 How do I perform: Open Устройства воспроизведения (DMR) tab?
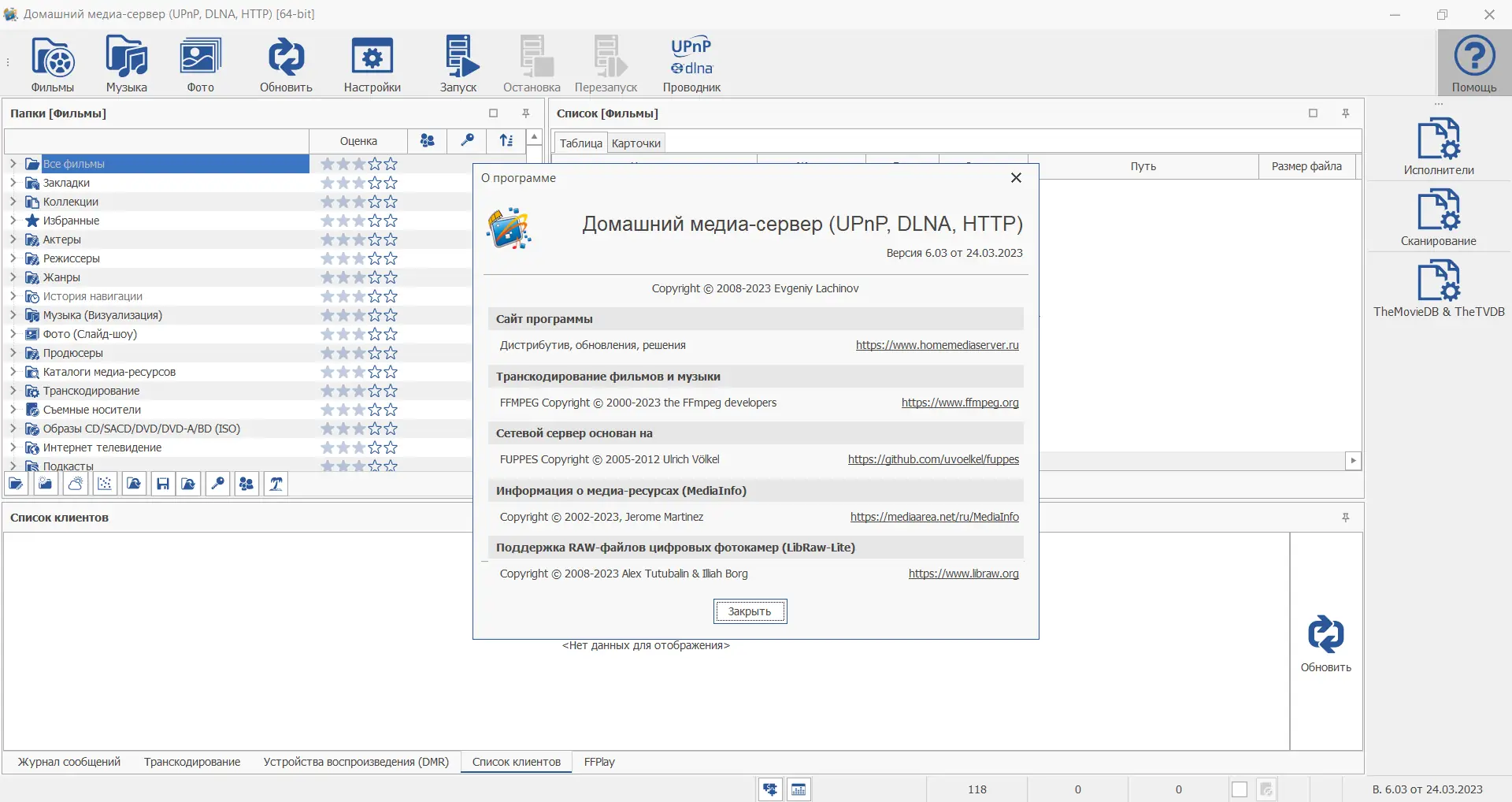click(x=356, y=762)
